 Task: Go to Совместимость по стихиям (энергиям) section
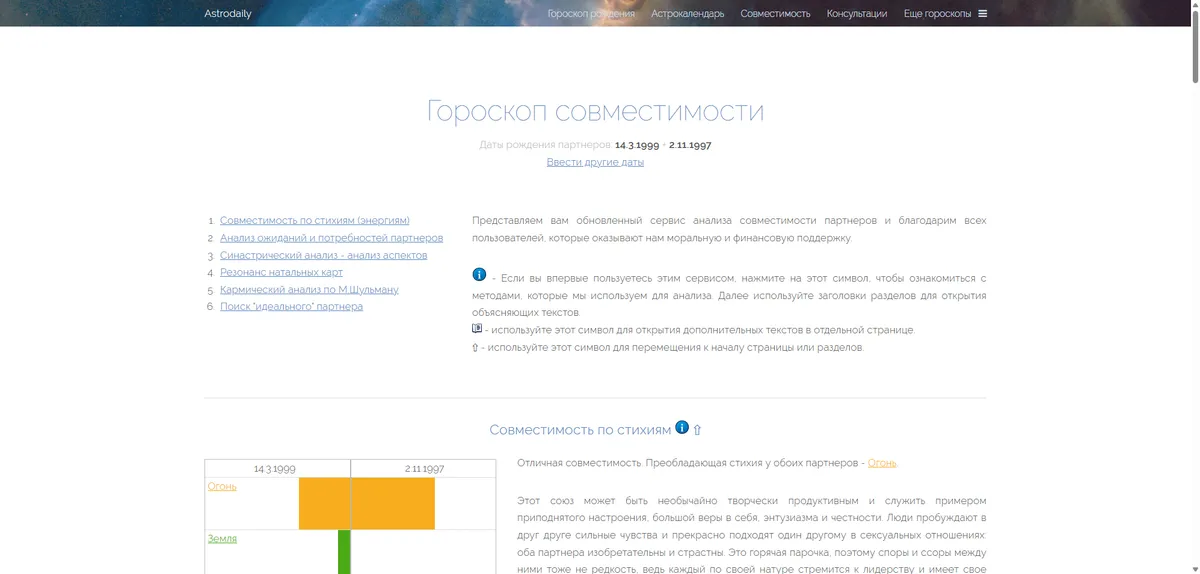coord(315,220)
